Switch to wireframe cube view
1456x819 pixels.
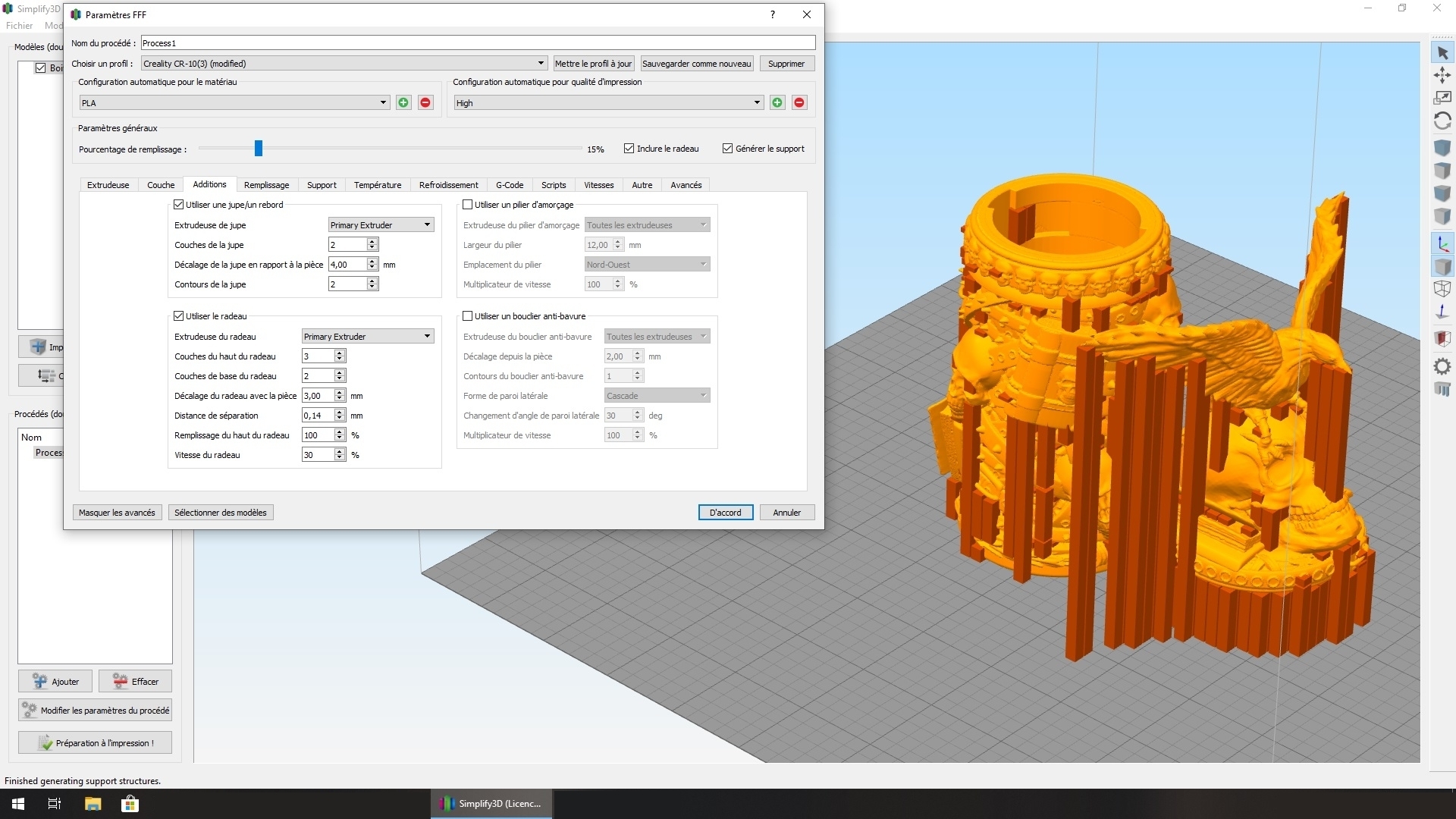1442,289
